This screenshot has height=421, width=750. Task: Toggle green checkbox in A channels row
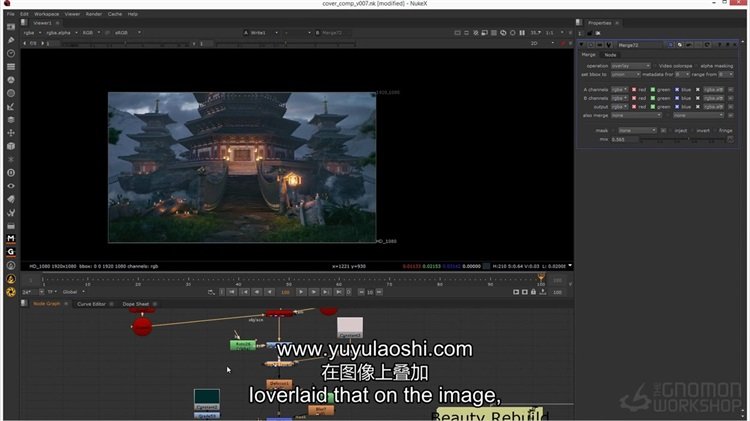pyautogui.click(x=652, y=89)
